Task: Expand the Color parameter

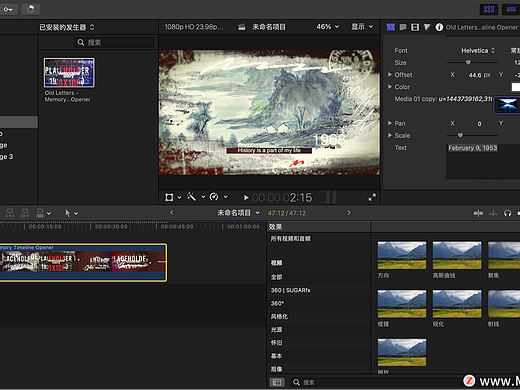Action: click(390, 87)
